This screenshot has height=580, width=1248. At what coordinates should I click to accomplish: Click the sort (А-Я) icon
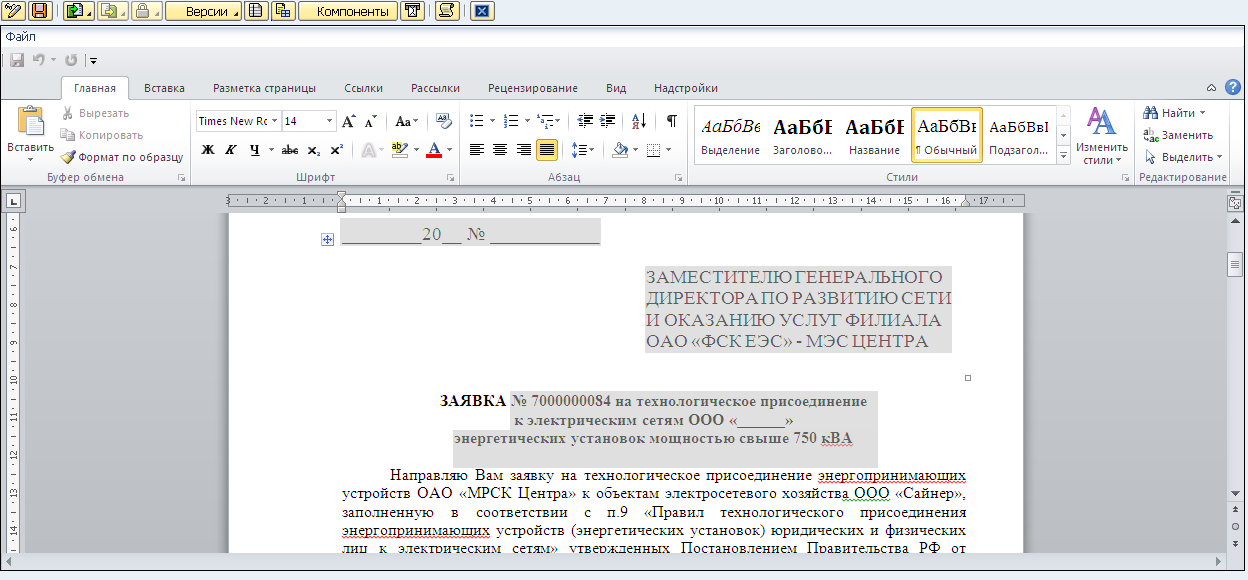click(x=640, y=121)
